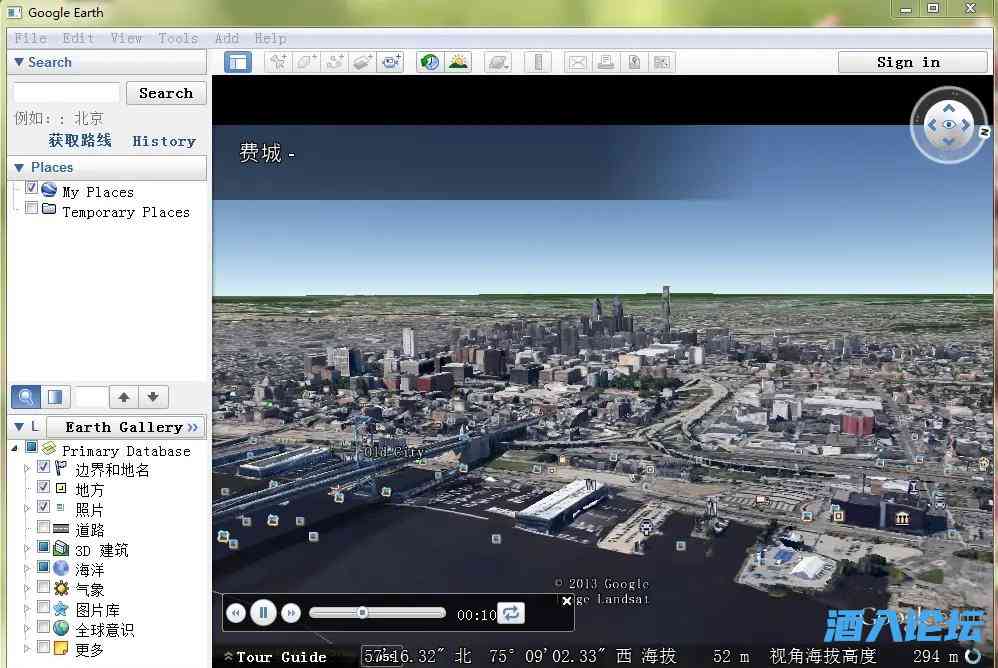Viewport: 998px width, 668px height.
Task: Open the planet switcher icon
Action: point(498,62)
